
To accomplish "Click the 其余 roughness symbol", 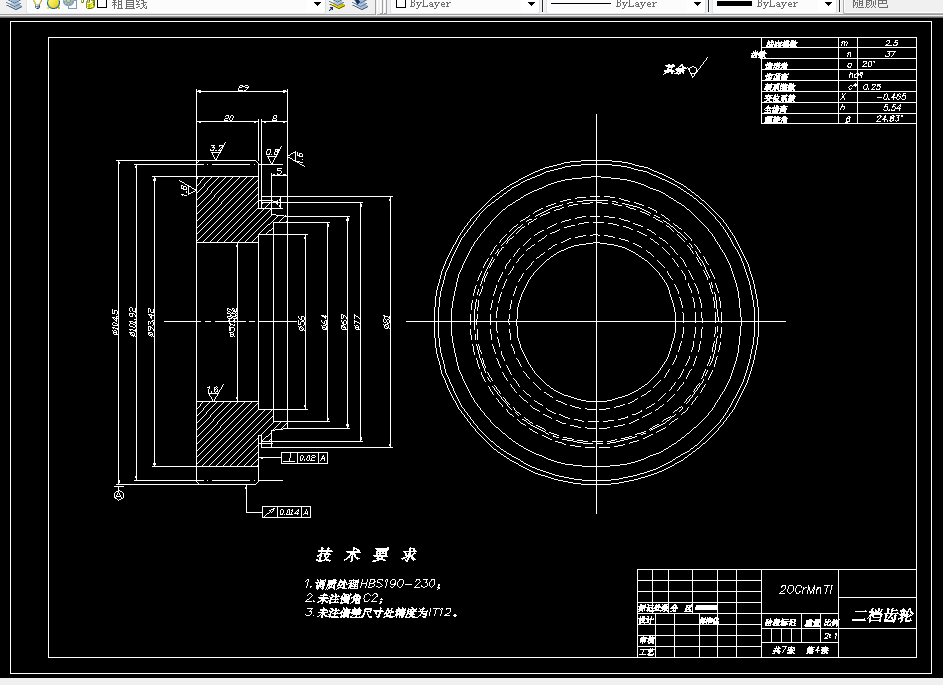I will point(686,69).
